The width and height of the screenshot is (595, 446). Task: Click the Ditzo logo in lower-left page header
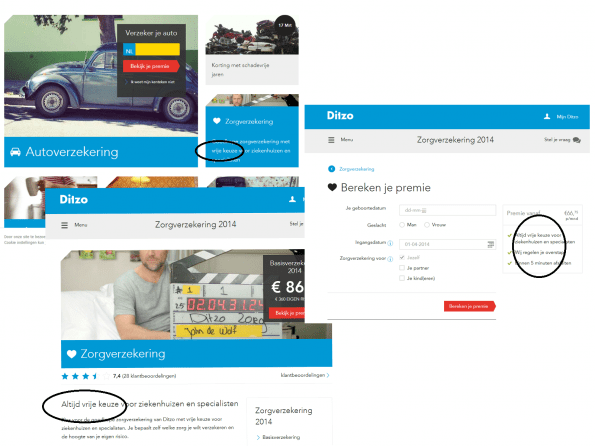pos(74,199)
